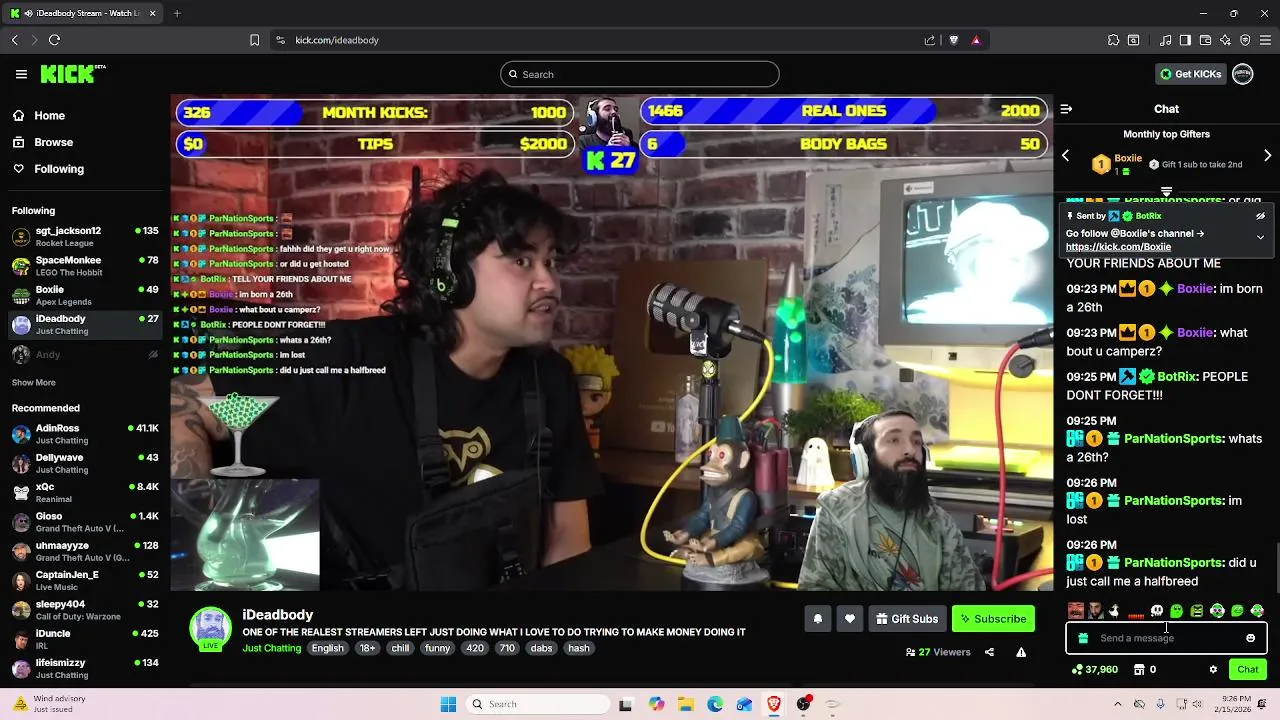
Task: Open gift icon inside message box
Action: pyautogui.click(x=1083, y=638)
